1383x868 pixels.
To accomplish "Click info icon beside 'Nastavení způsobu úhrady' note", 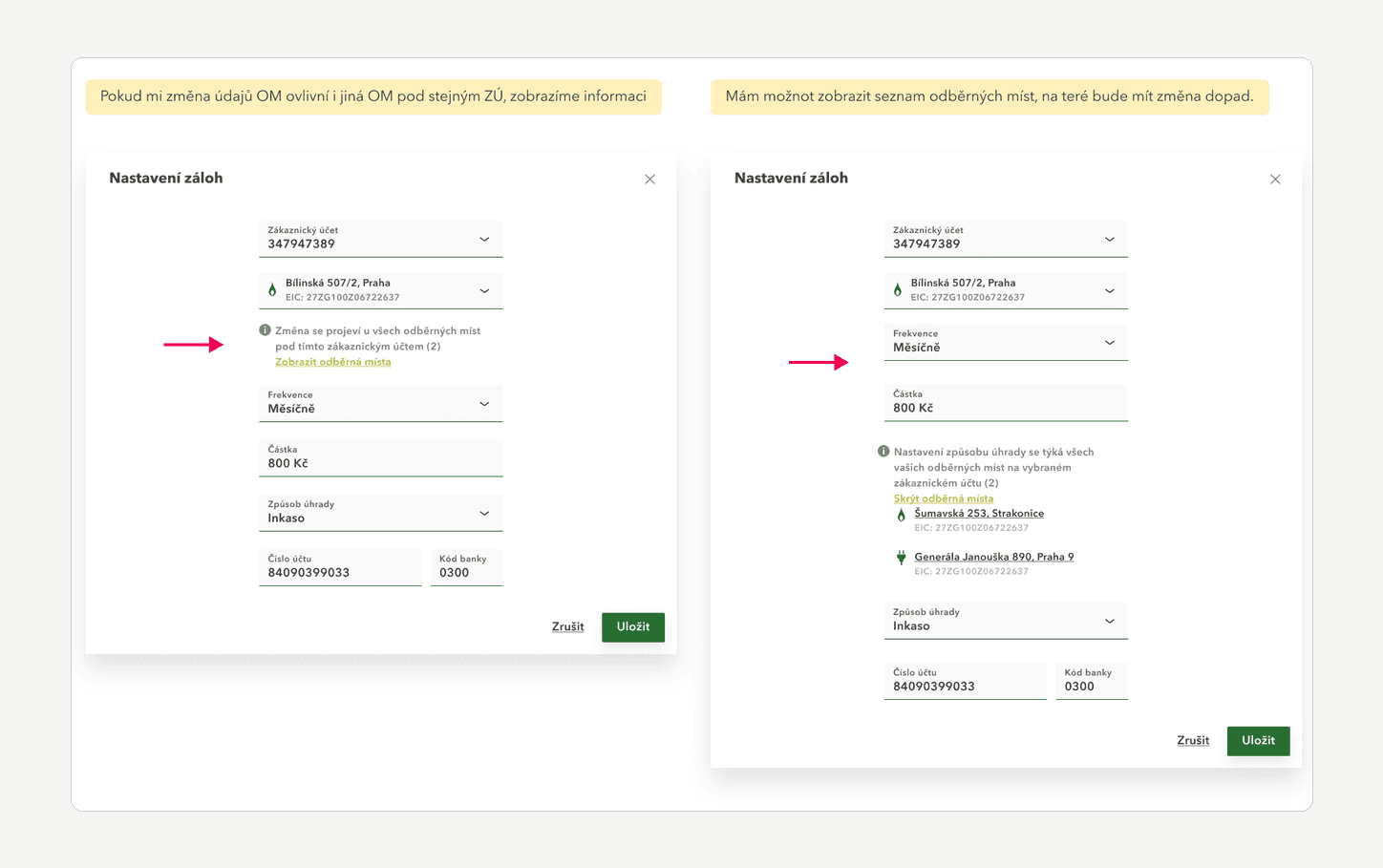I will point(883,452).
